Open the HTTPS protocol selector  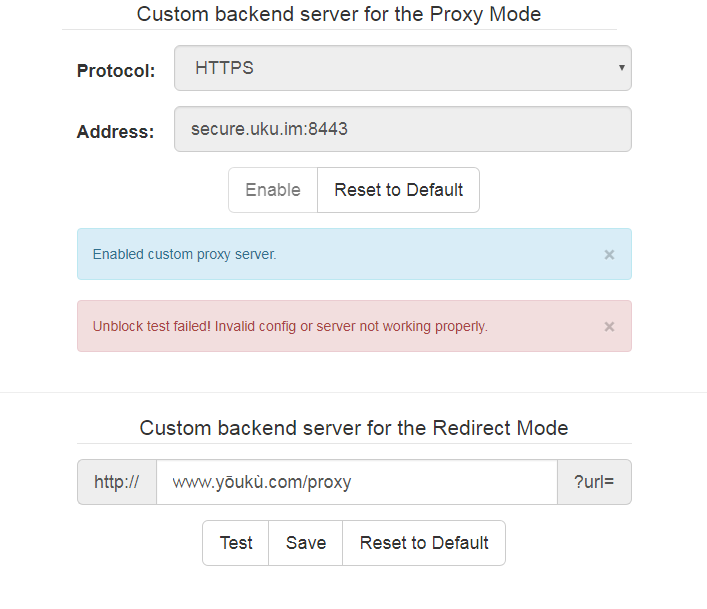coord(403,68)
